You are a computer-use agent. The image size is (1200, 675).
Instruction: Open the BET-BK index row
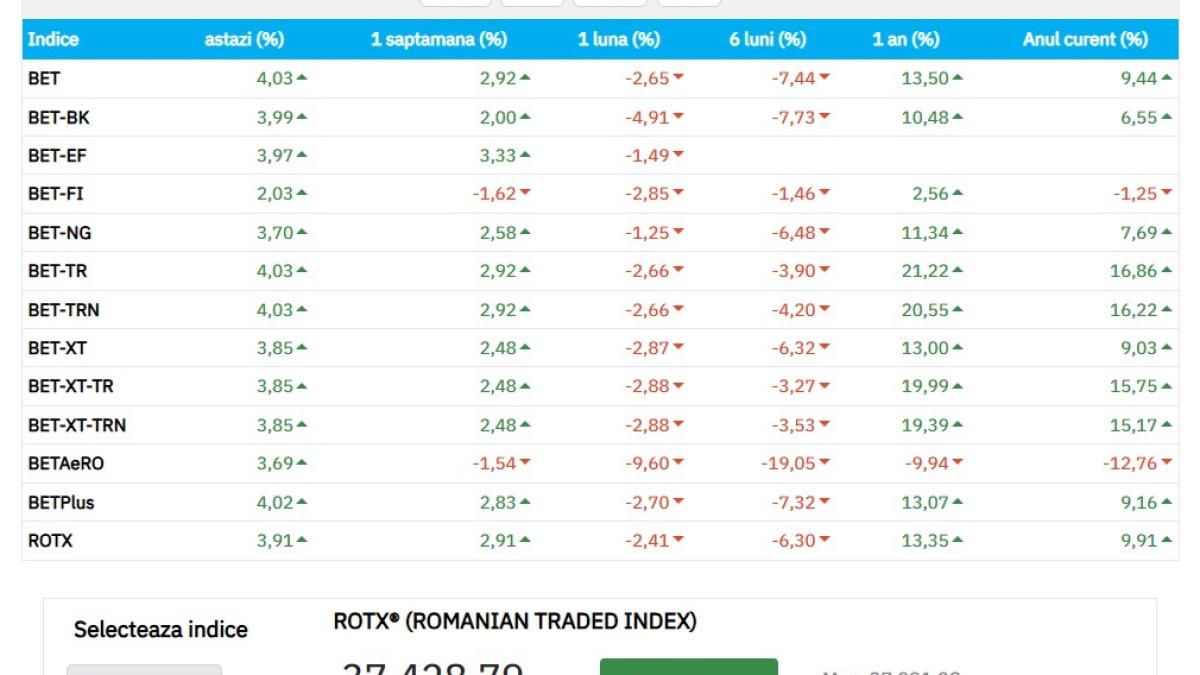(58, 117)
